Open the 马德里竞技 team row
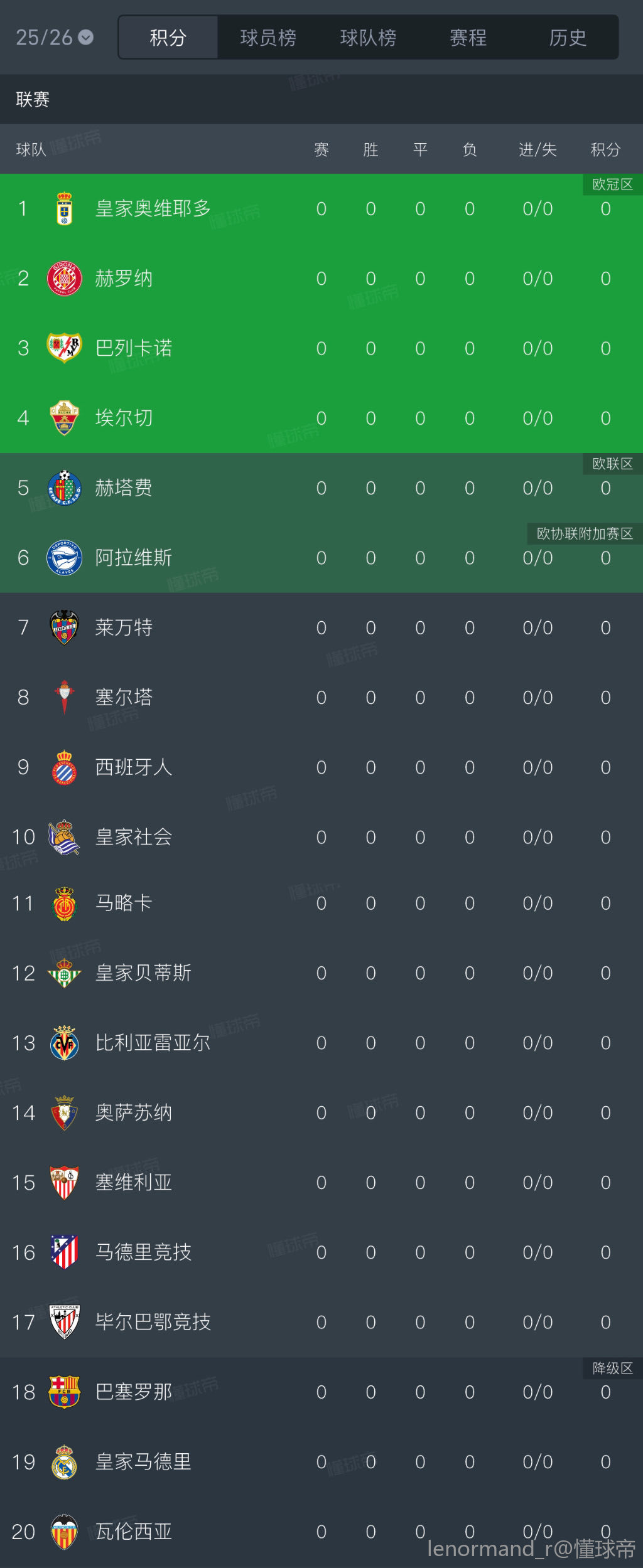Image resolution: width=643 pixels, height=1568 pixels. coord(321,1252)
